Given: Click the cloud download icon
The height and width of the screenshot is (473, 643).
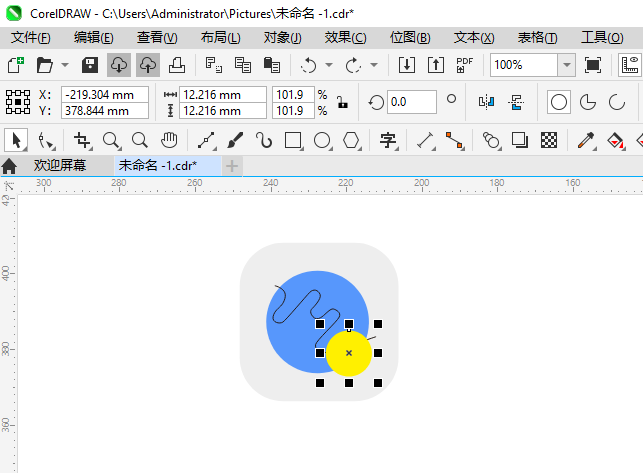Looking at the screenshot, I should click(119, 65).
